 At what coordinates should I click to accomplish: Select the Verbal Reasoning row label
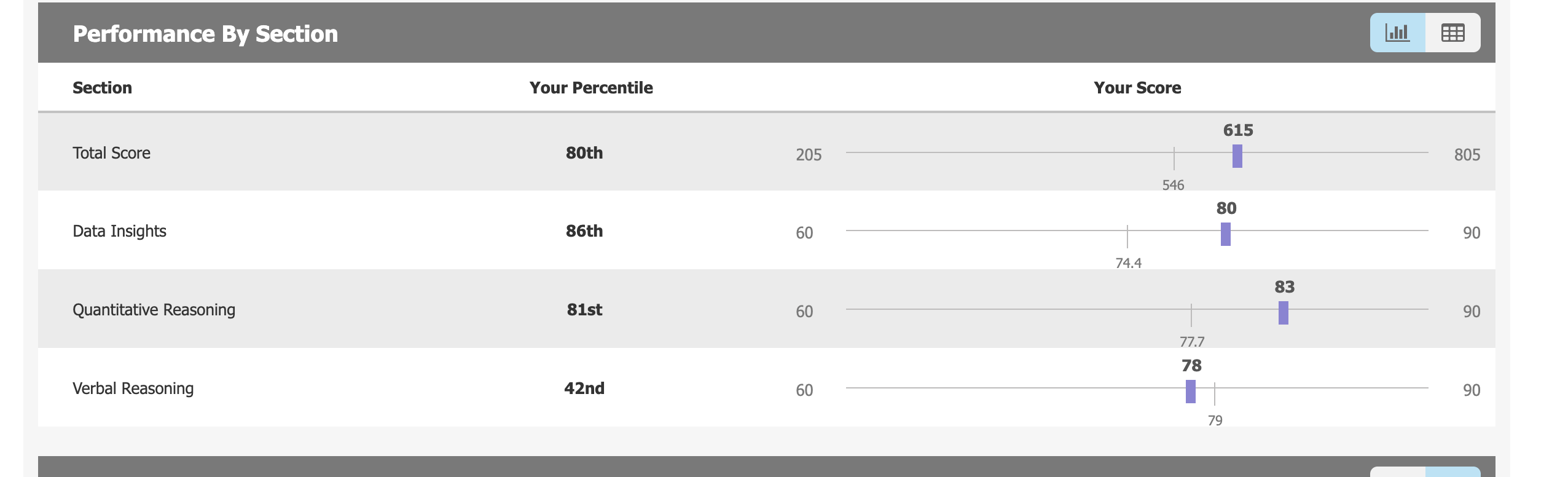click(133, 388)
